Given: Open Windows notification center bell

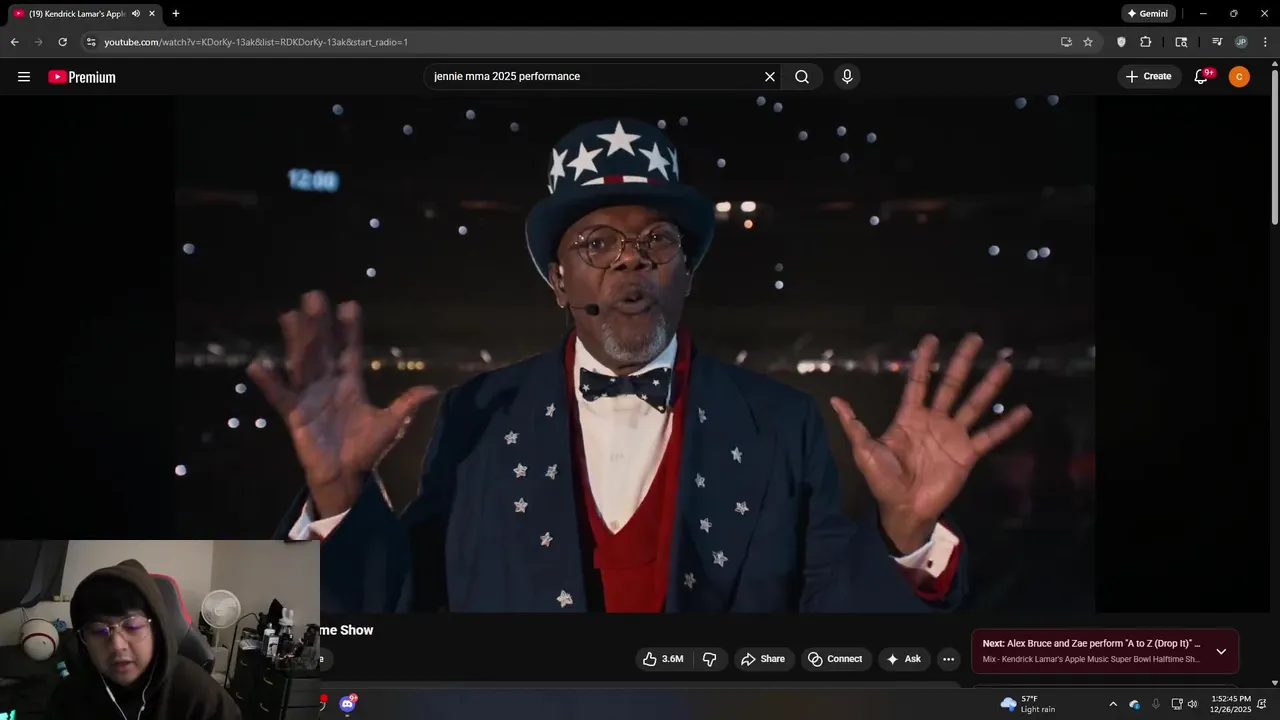Looking at the screenshot, I should point(1262,704).
